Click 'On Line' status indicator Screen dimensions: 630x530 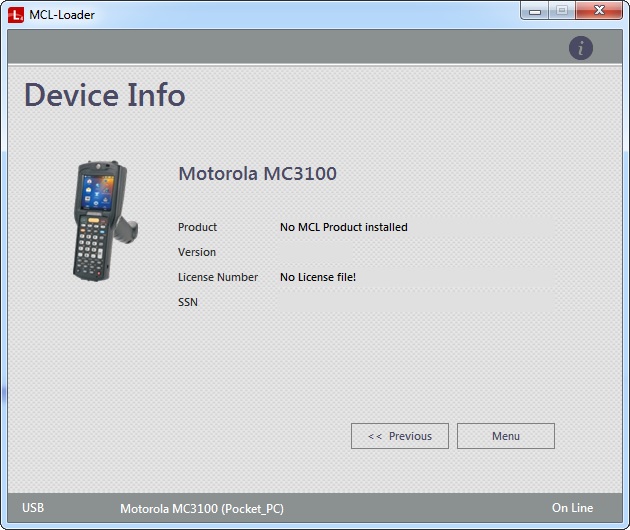click(x=573, y=508)
